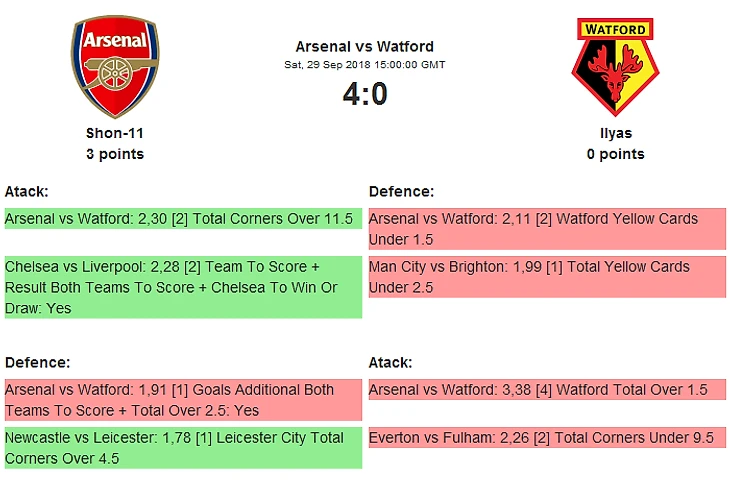Click the 4:0 match score
The height and width of the screenshot is (480, 730).
click(365, 94)
